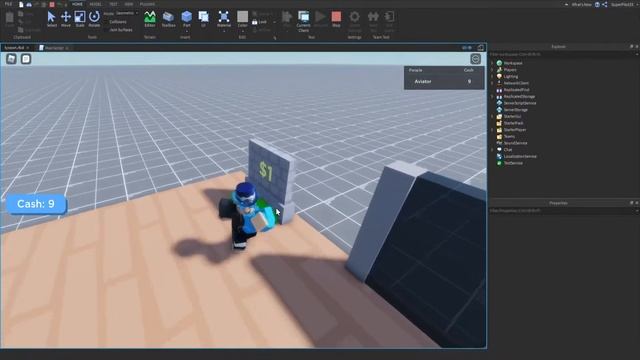
Task: Open the FILE menu
Action: click(x=9, y=4)
